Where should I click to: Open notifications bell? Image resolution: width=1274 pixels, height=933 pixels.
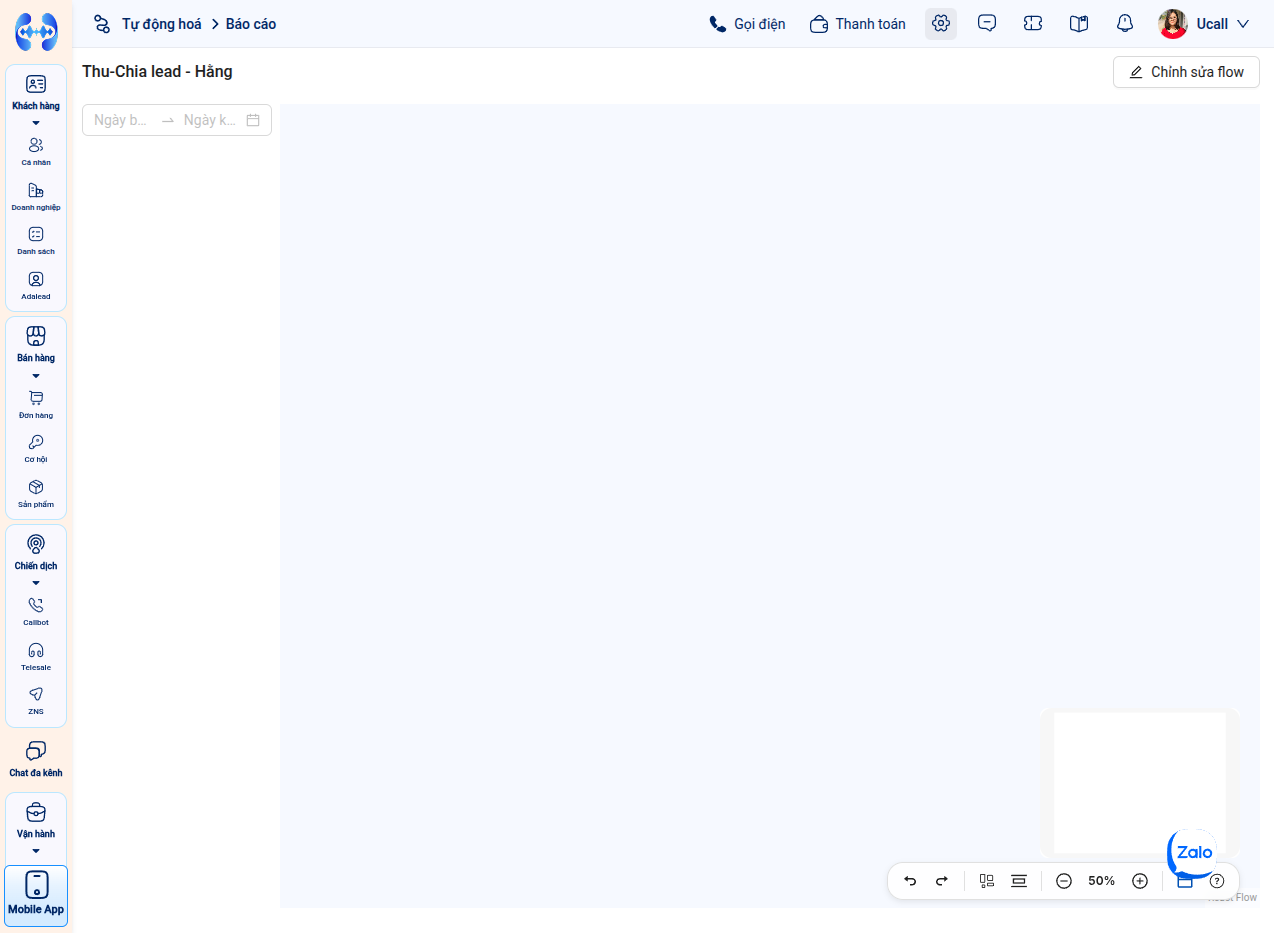click(x=1125, y=24)
